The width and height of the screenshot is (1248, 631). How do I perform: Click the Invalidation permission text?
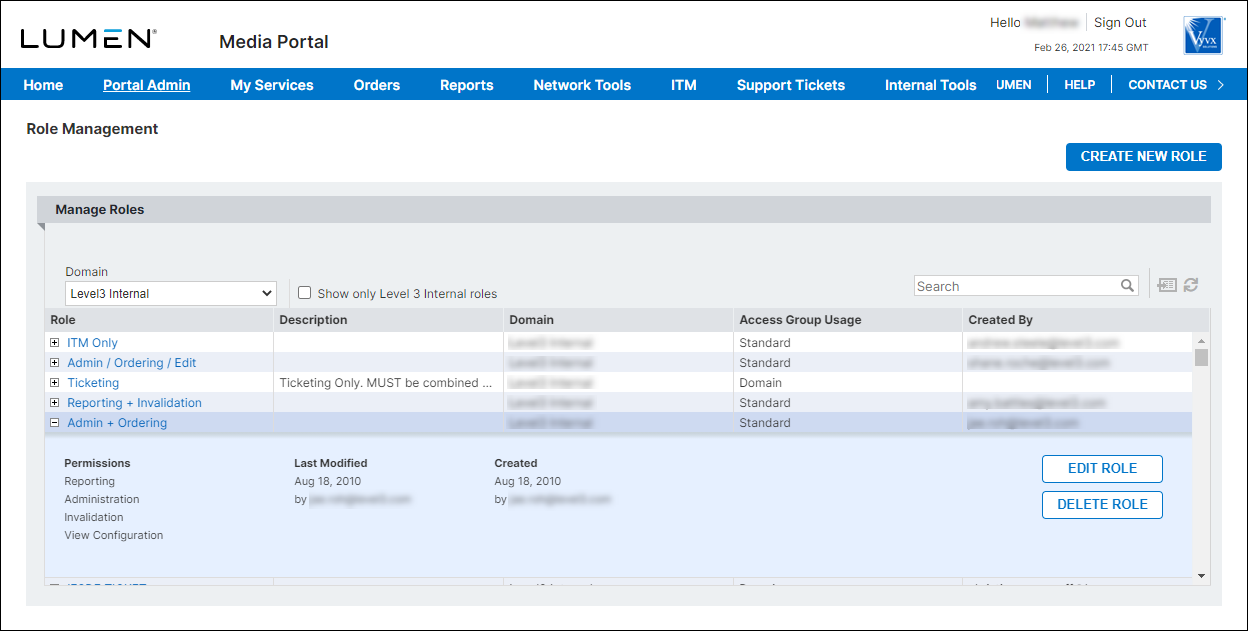click(94, 517)
